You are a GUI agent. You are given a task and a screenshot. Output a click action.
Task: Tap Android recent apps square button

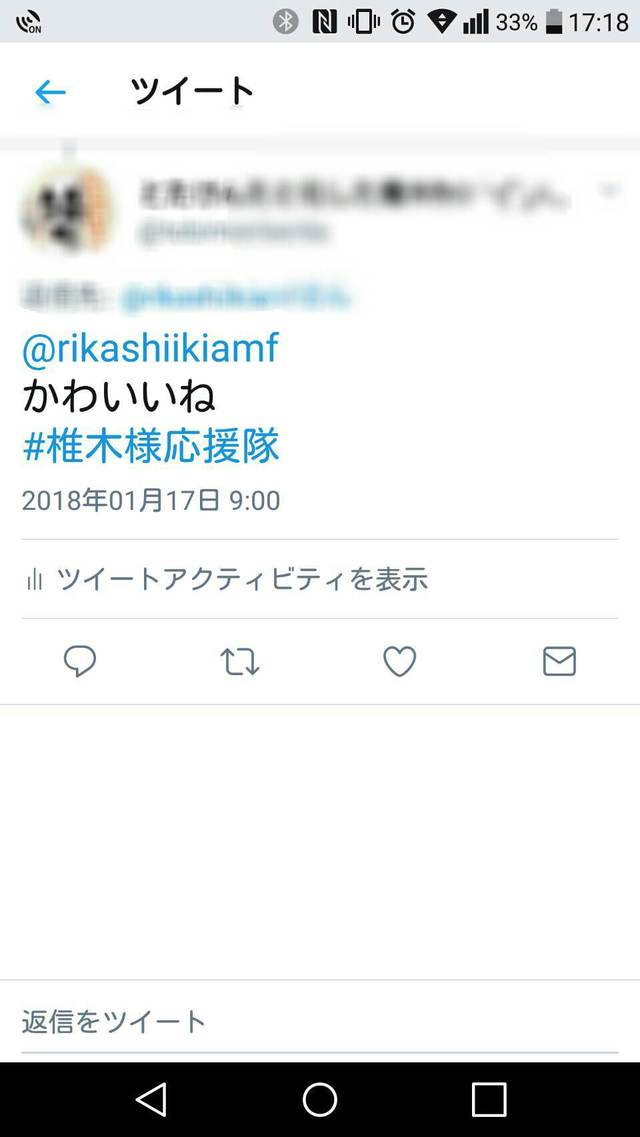(x=489, y=1099)
